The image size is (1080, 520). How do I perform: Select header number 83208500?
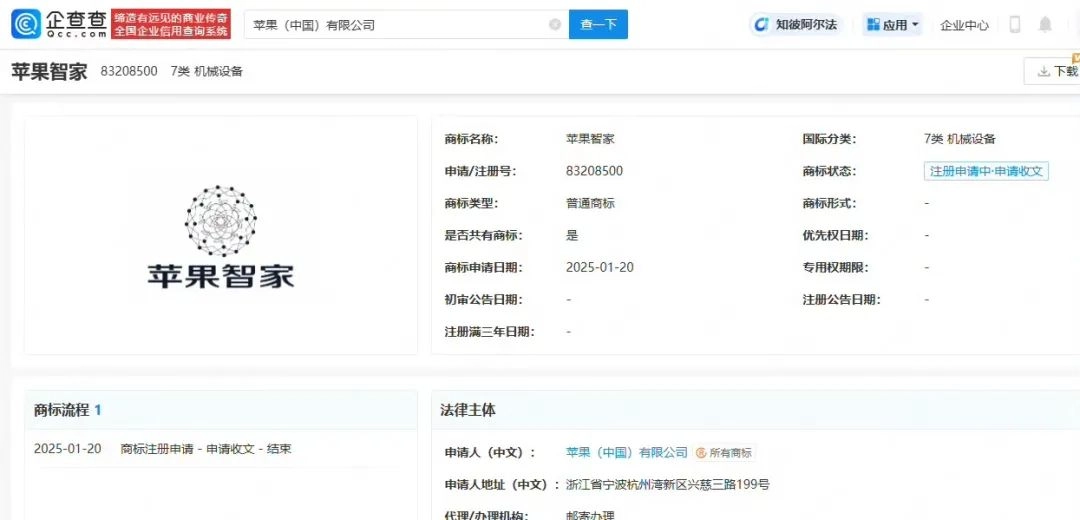tap(129, 71)
